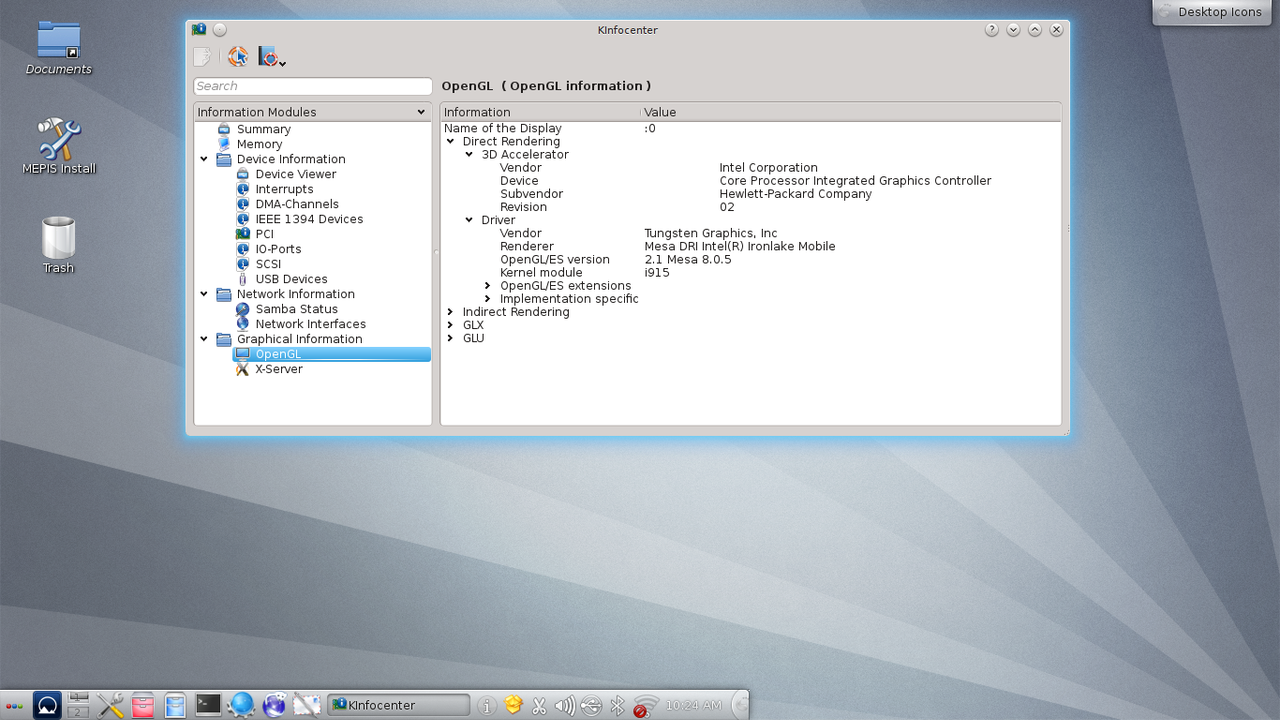Select the USB Devices module

(x=291, y=279)
